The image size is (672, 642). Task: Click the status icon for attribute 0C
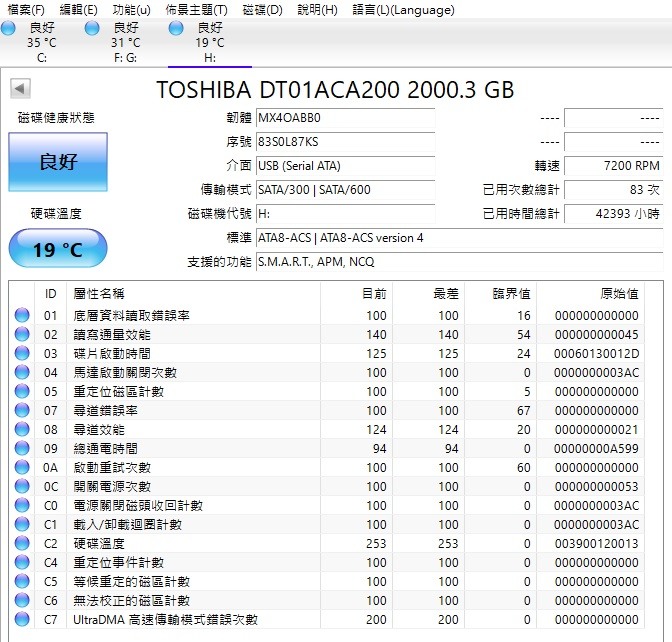[22, 486]
